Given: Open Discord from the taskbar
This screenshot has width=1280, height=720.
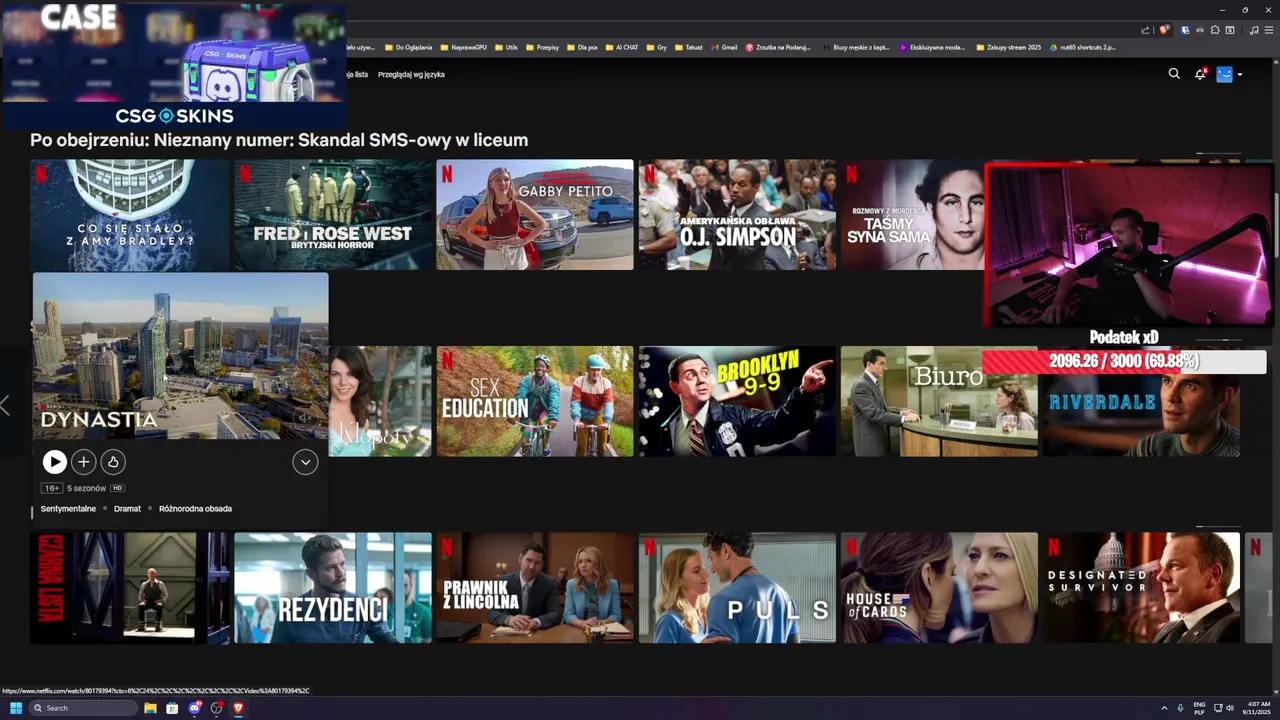Looking at the screenshot, I should [194, 708].
